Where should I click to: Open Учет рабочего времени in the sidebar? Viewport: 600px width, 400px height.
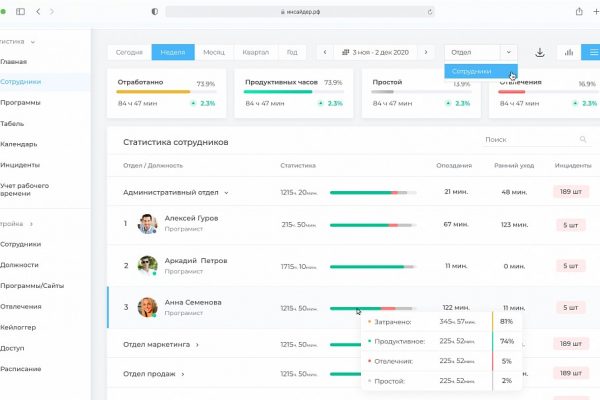[24, 189]
